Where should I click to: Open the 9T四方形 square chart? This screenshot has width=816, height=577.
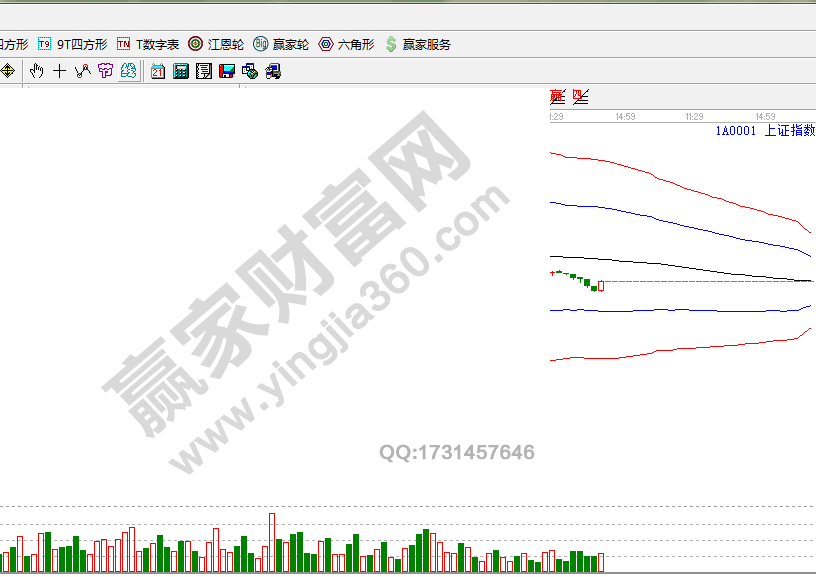pyautogui.click(x=72, y=44)
